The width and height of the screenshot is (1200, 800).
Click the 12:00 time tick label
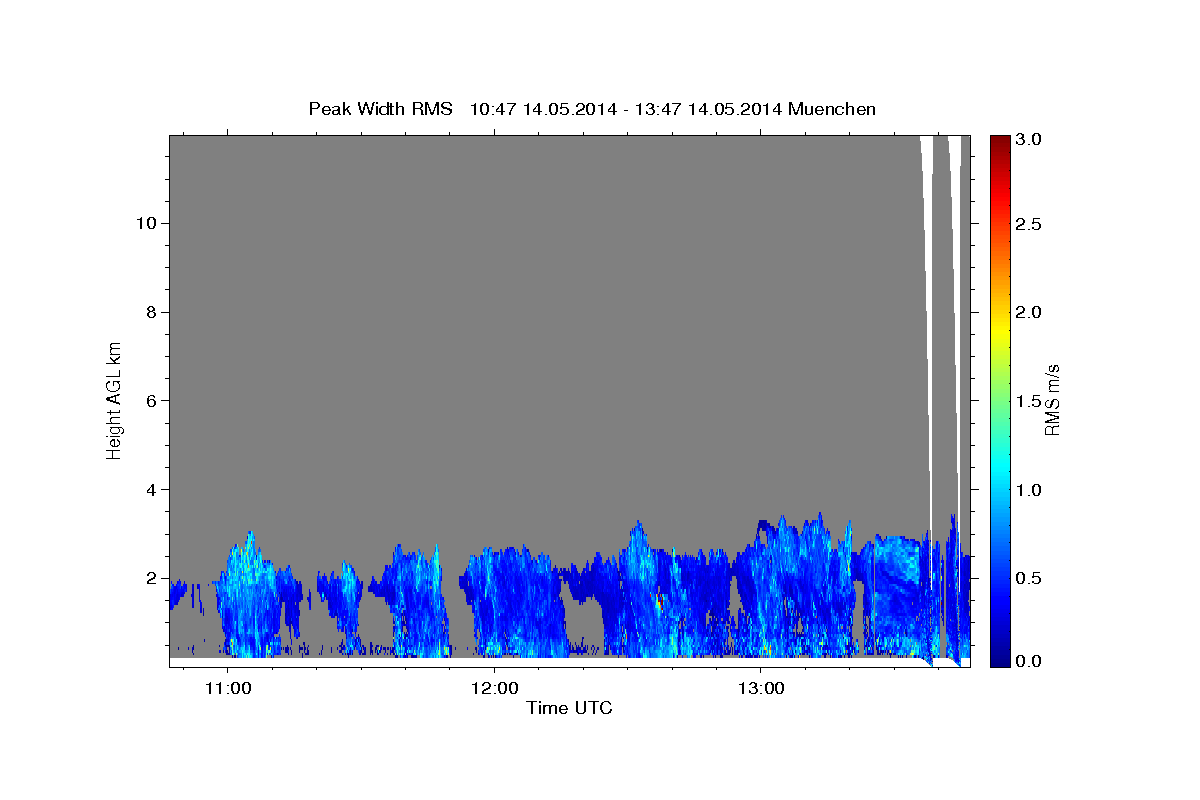[494, 689]
